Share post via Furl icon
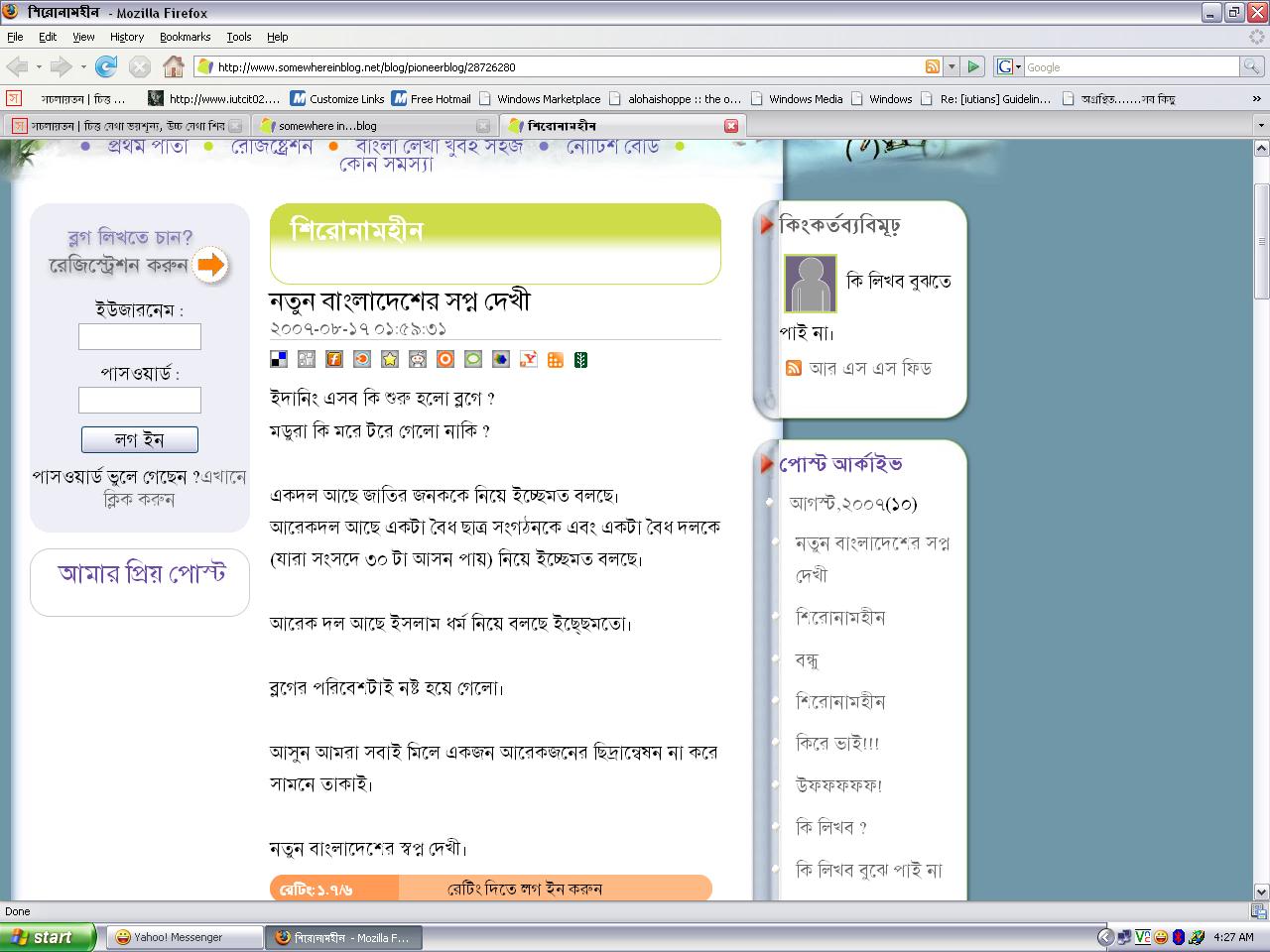Screen dimensions: 1270x952 (334, 359)
